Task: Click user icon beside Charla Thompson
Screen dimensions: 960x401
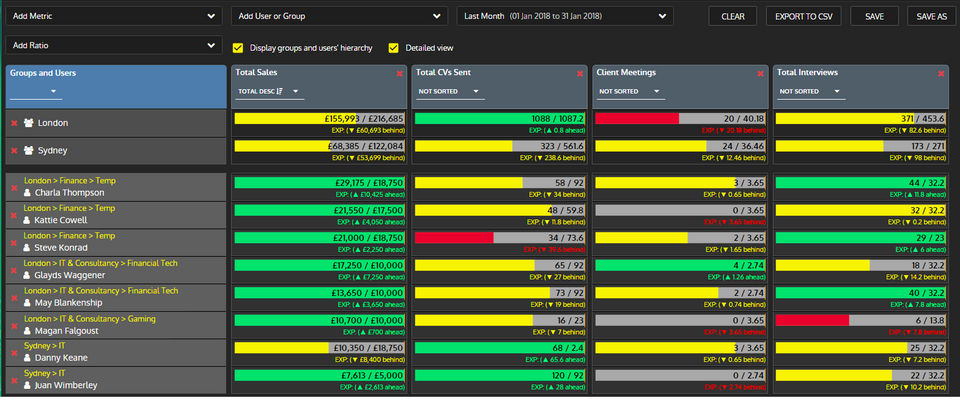Action: coord(27,193)
